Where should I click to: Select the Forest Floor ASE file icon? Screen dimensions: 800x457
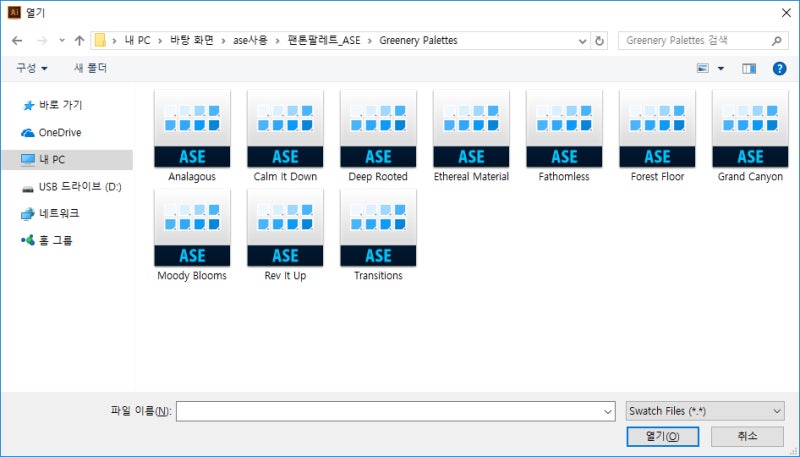point(657,129)
